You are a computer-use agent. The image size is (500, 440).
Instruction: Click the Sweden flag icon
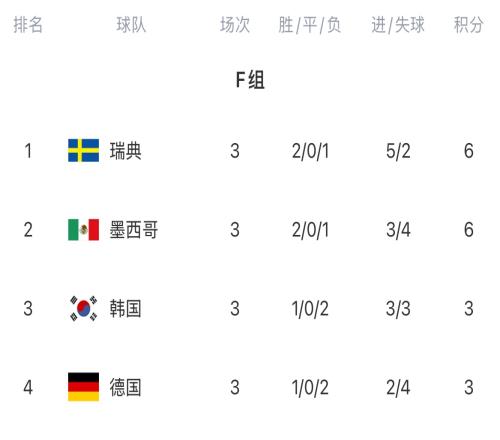tap(83, 150)
